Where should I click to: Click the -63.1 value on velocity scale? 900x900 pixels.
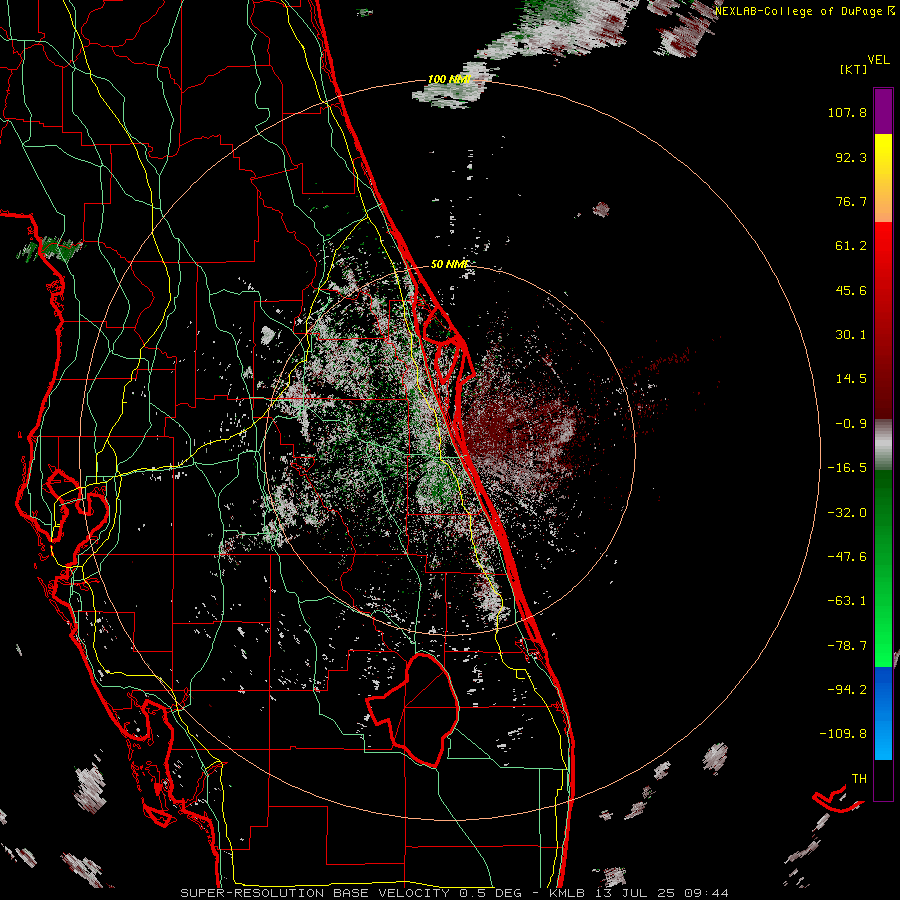click(847, 601)
